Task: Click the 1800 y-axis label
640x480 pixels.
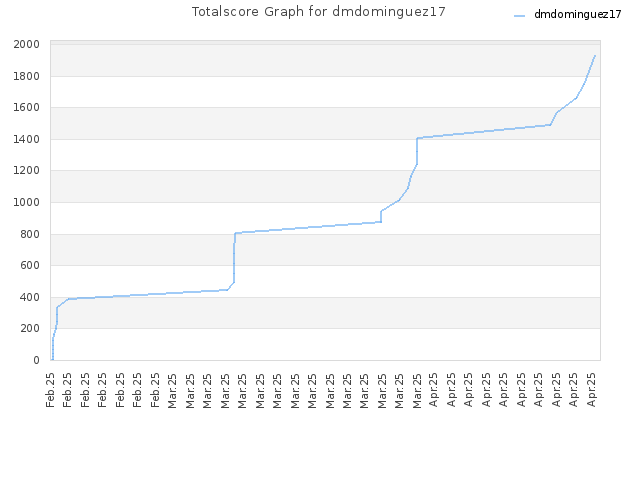Action: (27, 76)
